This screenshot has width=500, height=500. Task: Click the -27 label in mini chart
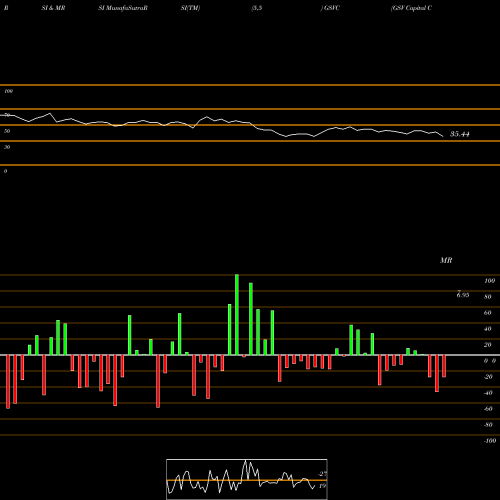322,474
